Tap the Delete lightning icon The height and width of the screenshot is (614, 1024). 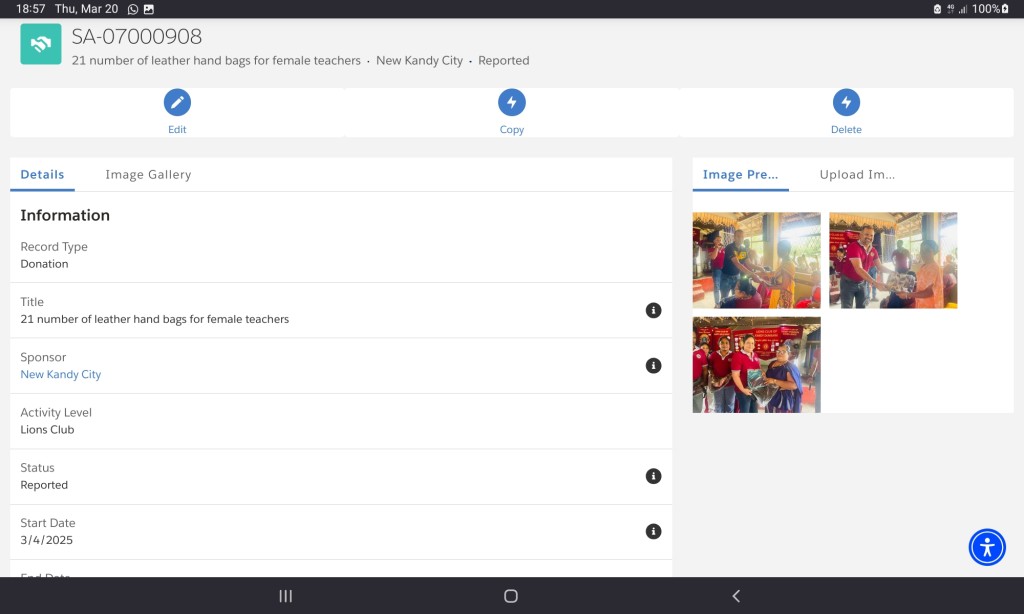point(846,103)
